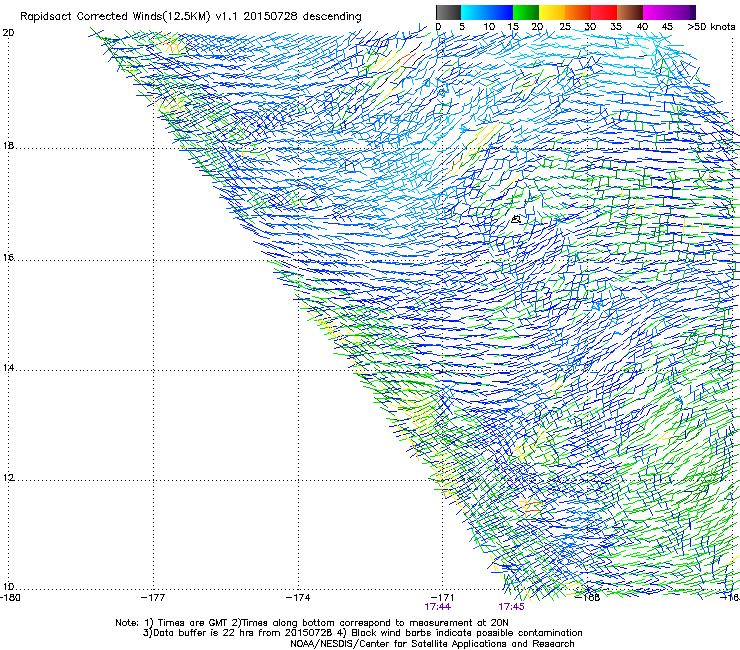Click the red 30–35 knots legend swatch
740x650 pixels.
pos(604,12)
